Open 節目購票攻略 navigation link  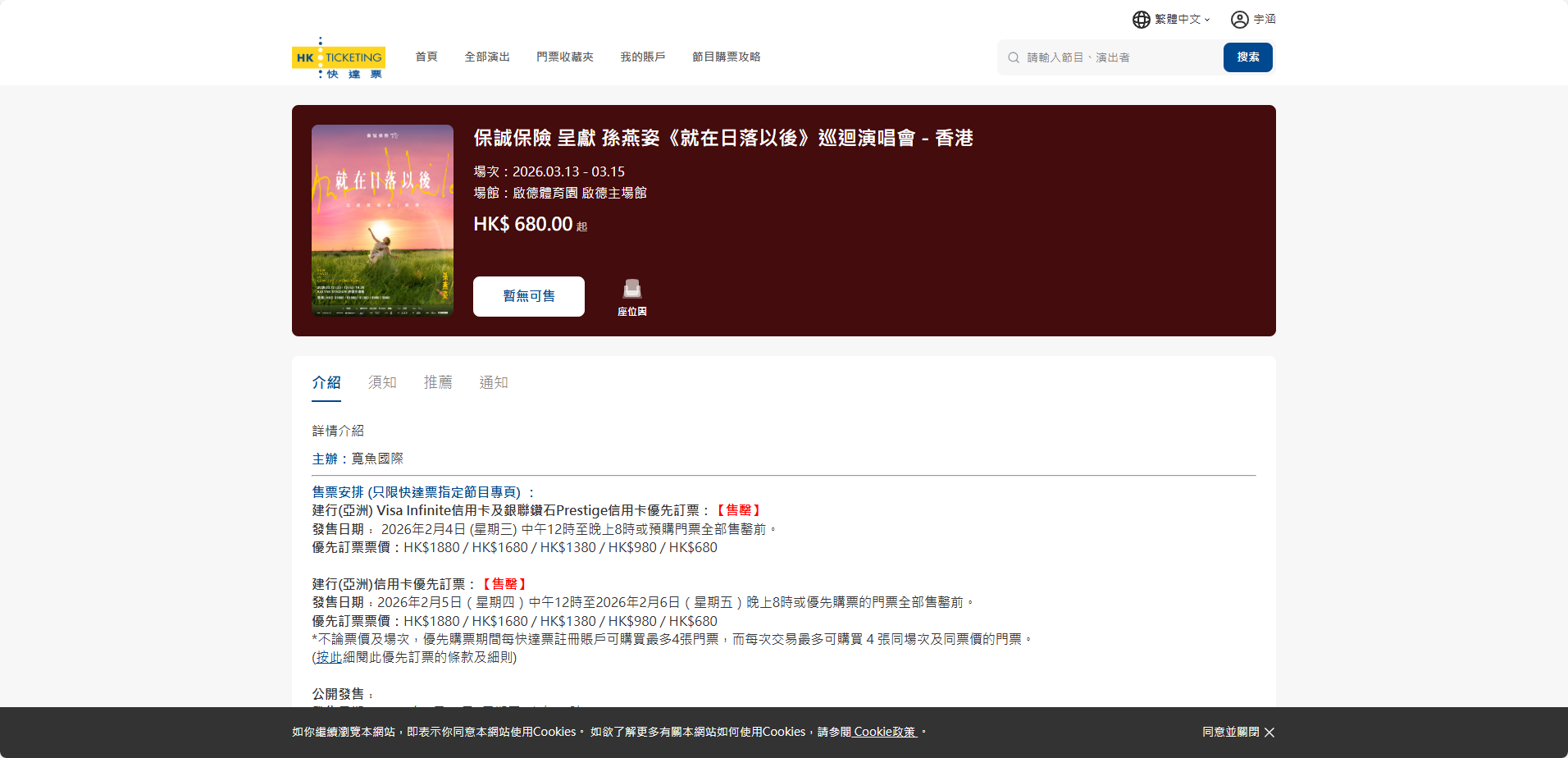pyautogui.click(x=727, y=57)
